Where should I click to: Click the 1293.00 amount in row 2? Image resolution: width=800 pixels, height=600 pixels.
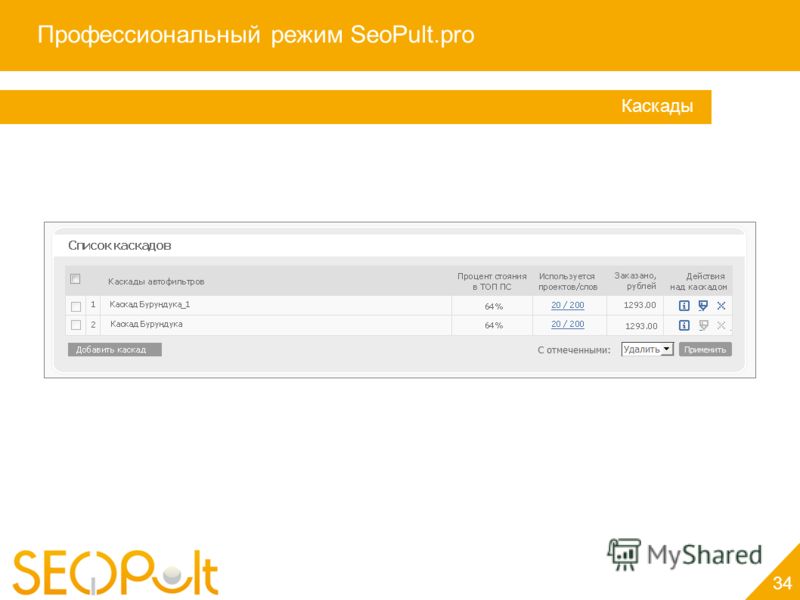(x=641, y=326)
